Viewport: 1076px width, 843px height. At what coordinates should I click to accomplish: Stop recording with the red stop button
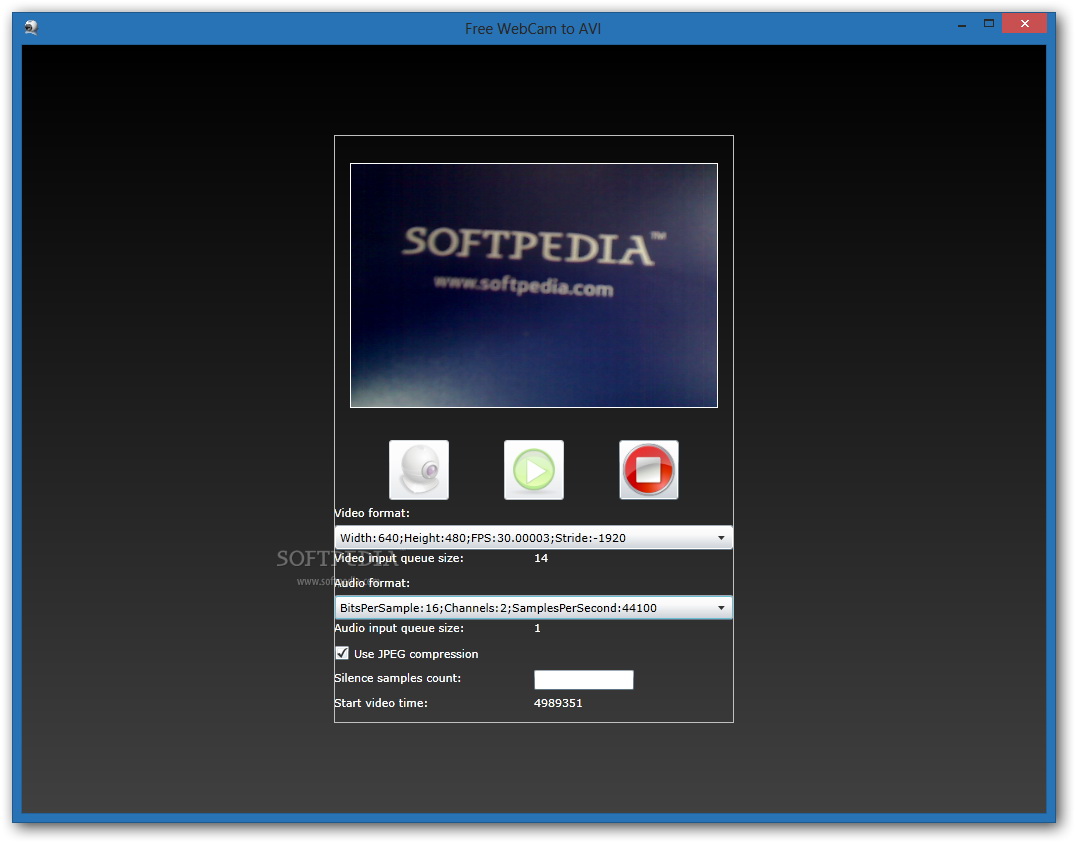pyautogui.click(x=648, y=470)
